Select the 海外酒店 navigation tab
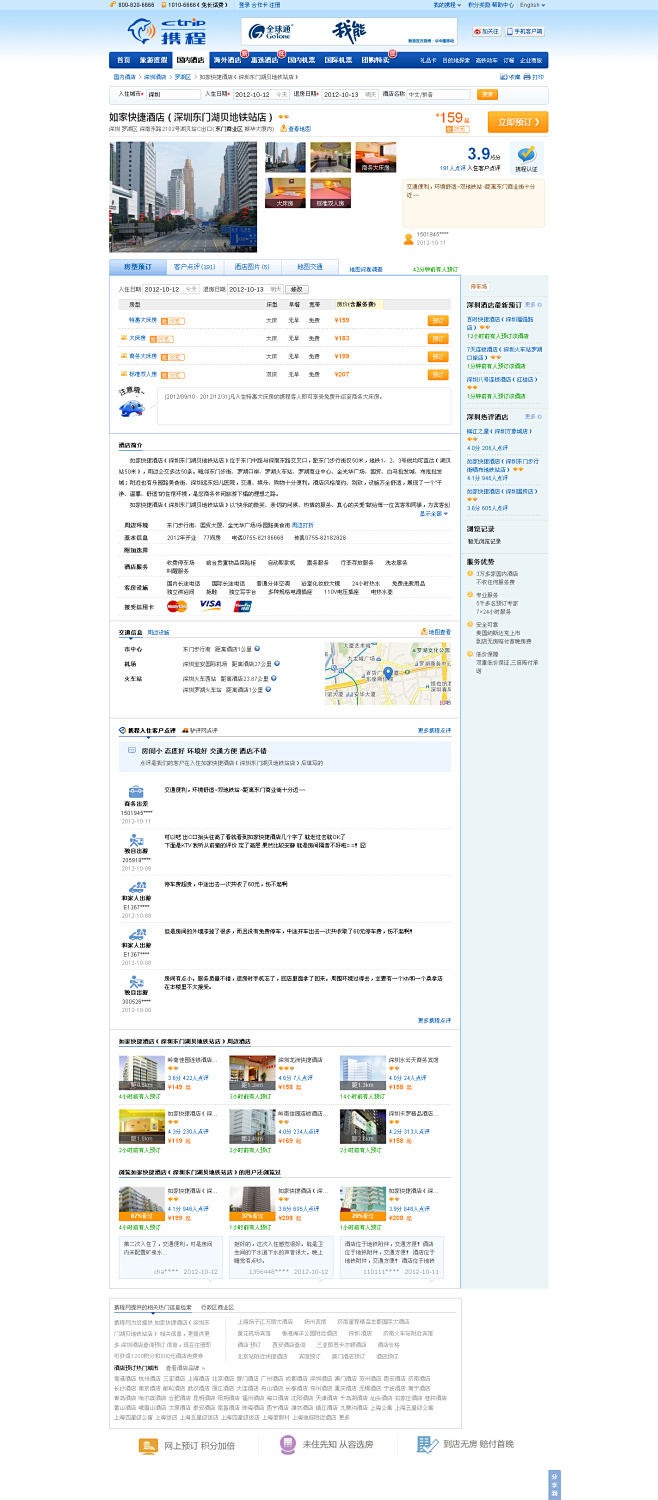Viewport: 658px width, 1500px height. (228, 60)
